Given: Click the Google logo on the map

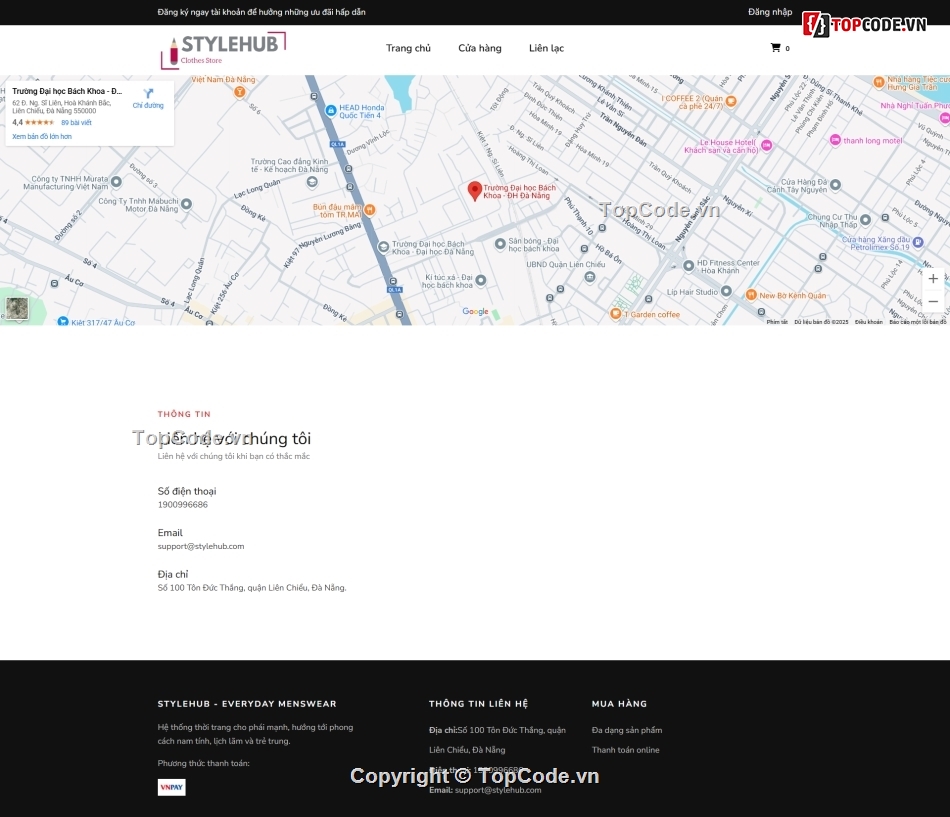Looking at the screenshot, I should [474, 311].
